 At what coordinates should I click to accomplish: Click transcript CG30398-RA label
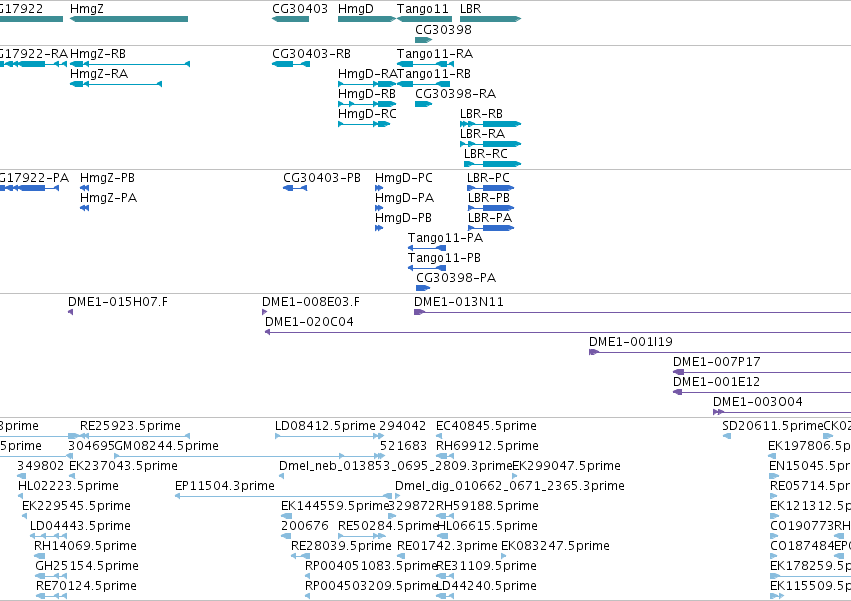(456, 93)
